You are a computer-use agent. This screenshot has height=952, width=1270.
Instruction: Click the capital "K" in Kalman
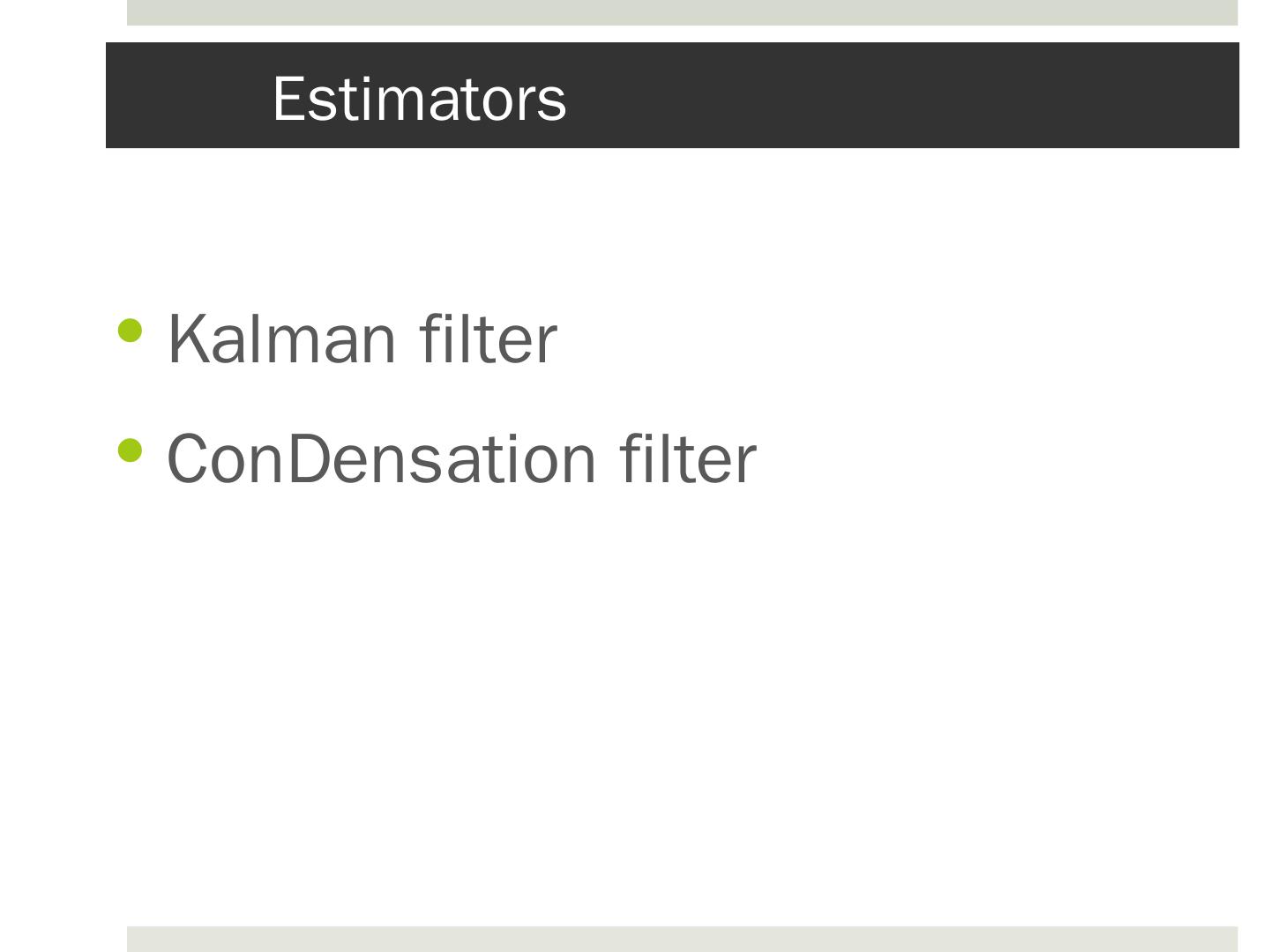(187, 338)
